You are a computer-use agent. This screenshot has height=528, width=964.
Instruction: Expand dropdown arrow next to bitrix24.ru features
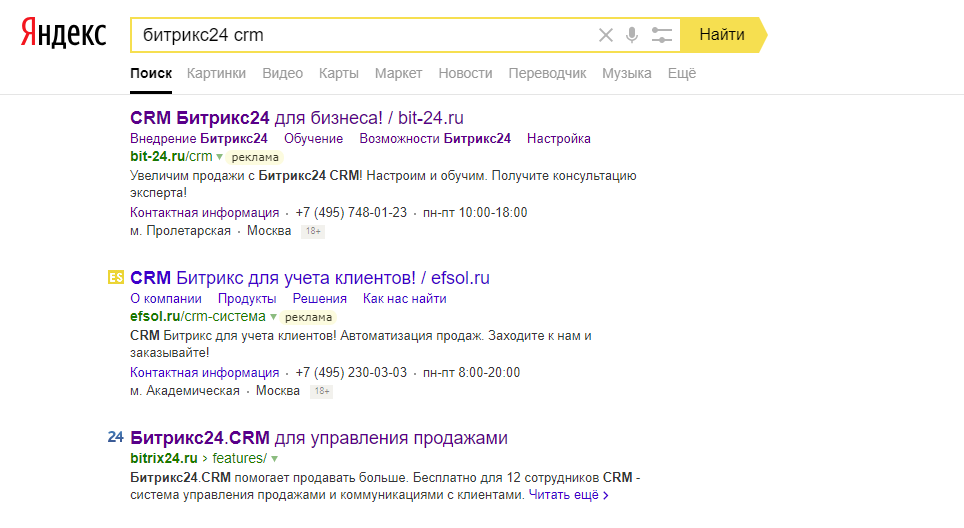[x=274, y=458]
